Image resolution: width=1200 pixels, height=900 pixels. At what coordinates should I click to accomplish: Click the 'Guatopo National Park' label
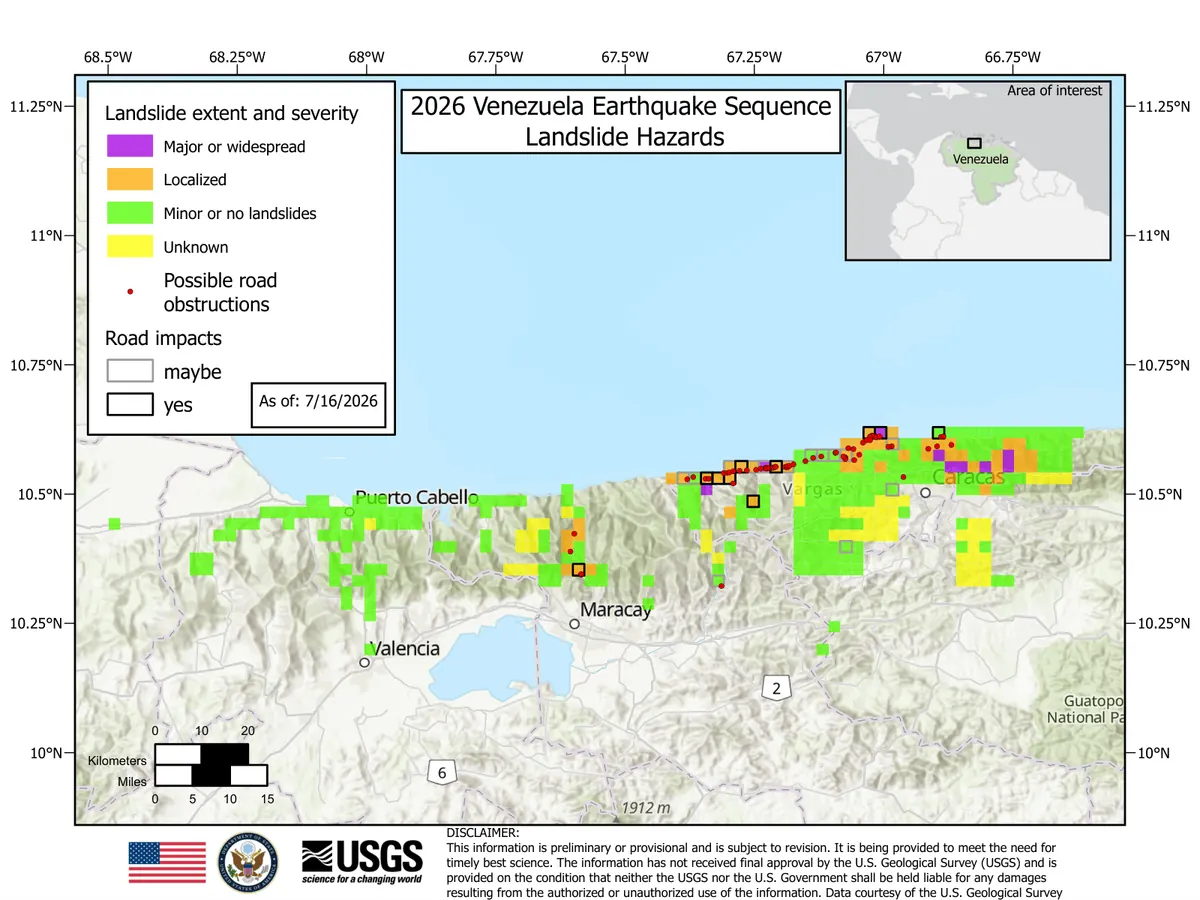click(x=1086, y=708)
